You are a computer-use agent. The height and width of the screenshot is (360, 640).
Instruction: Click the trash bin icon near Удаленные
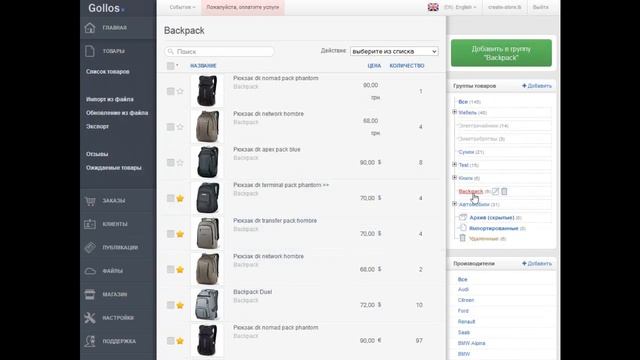pos(462,238)
